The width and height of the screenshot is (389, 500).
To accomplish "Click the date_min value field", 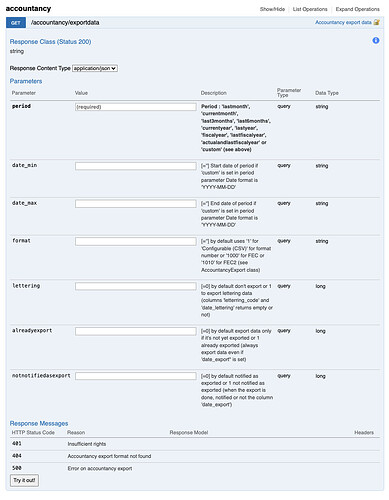I will 136,166.
